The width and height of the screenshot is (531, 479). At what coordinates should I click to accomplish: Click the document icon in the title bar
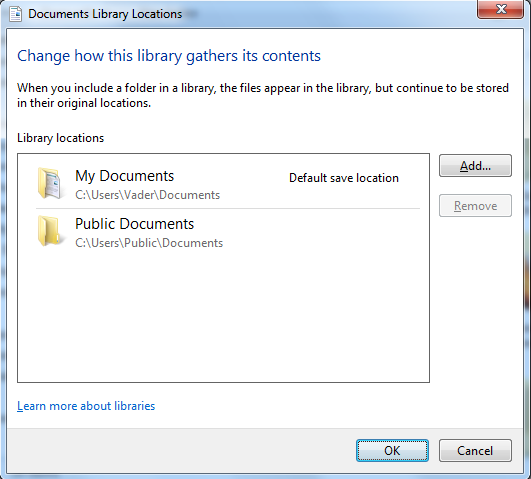16,14
